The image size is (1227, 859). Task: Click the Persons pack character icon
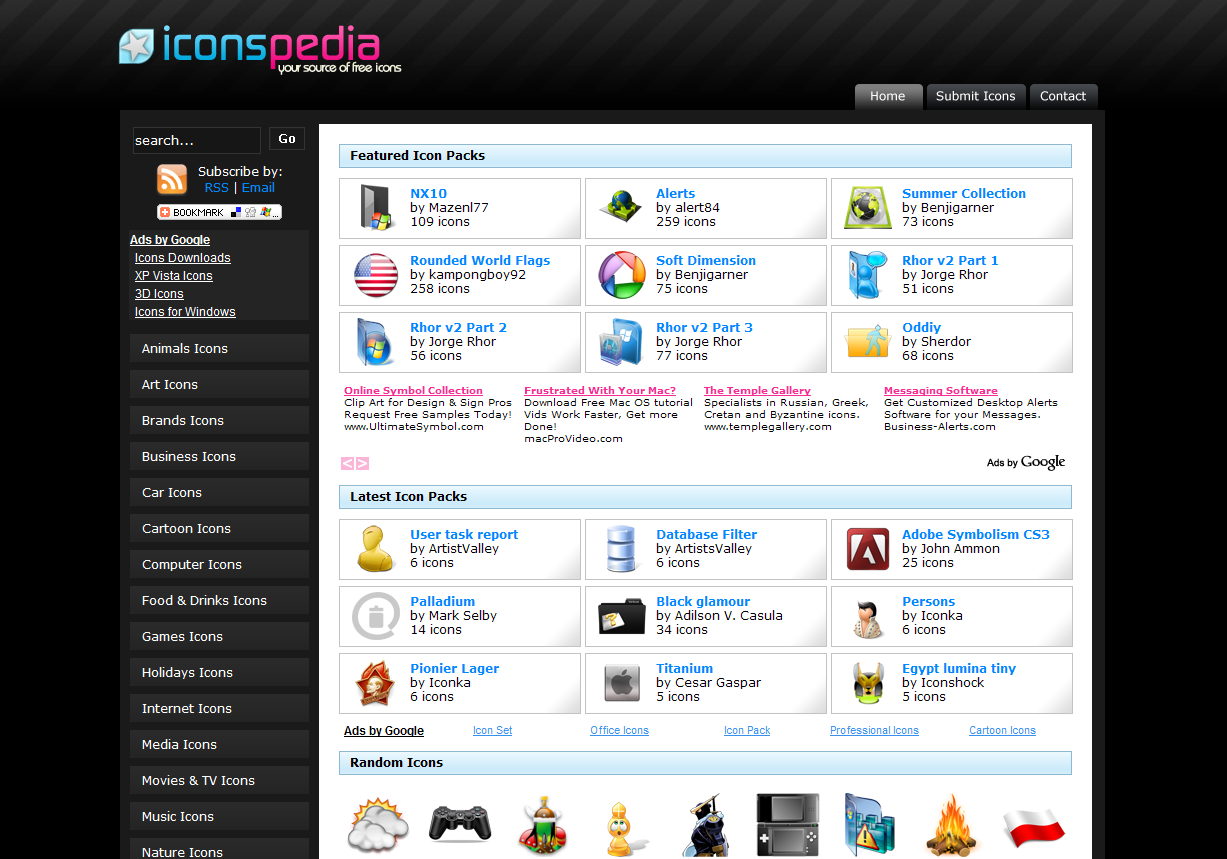click(868, 618)
